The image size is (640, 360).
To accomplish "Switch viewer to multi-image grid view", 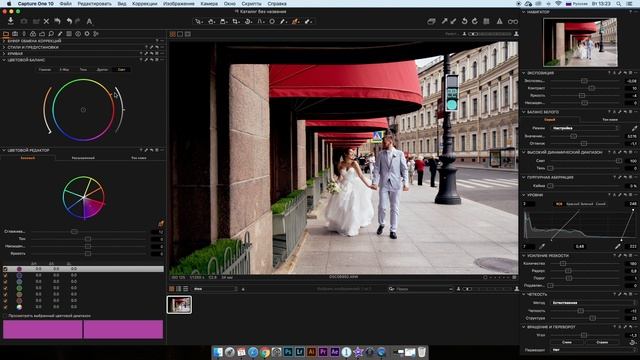I will tap(173, 34).
